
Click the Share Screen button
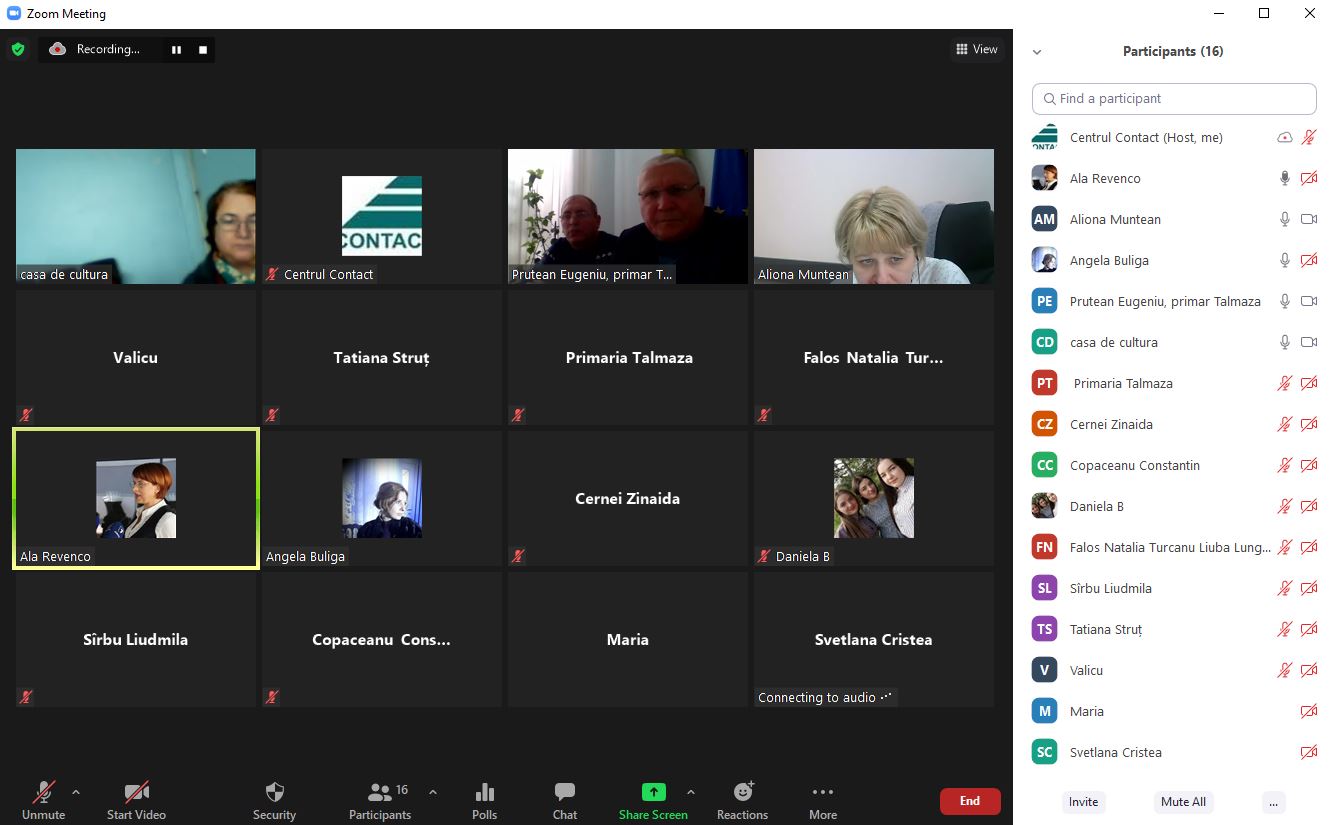(x=653, y=801)
